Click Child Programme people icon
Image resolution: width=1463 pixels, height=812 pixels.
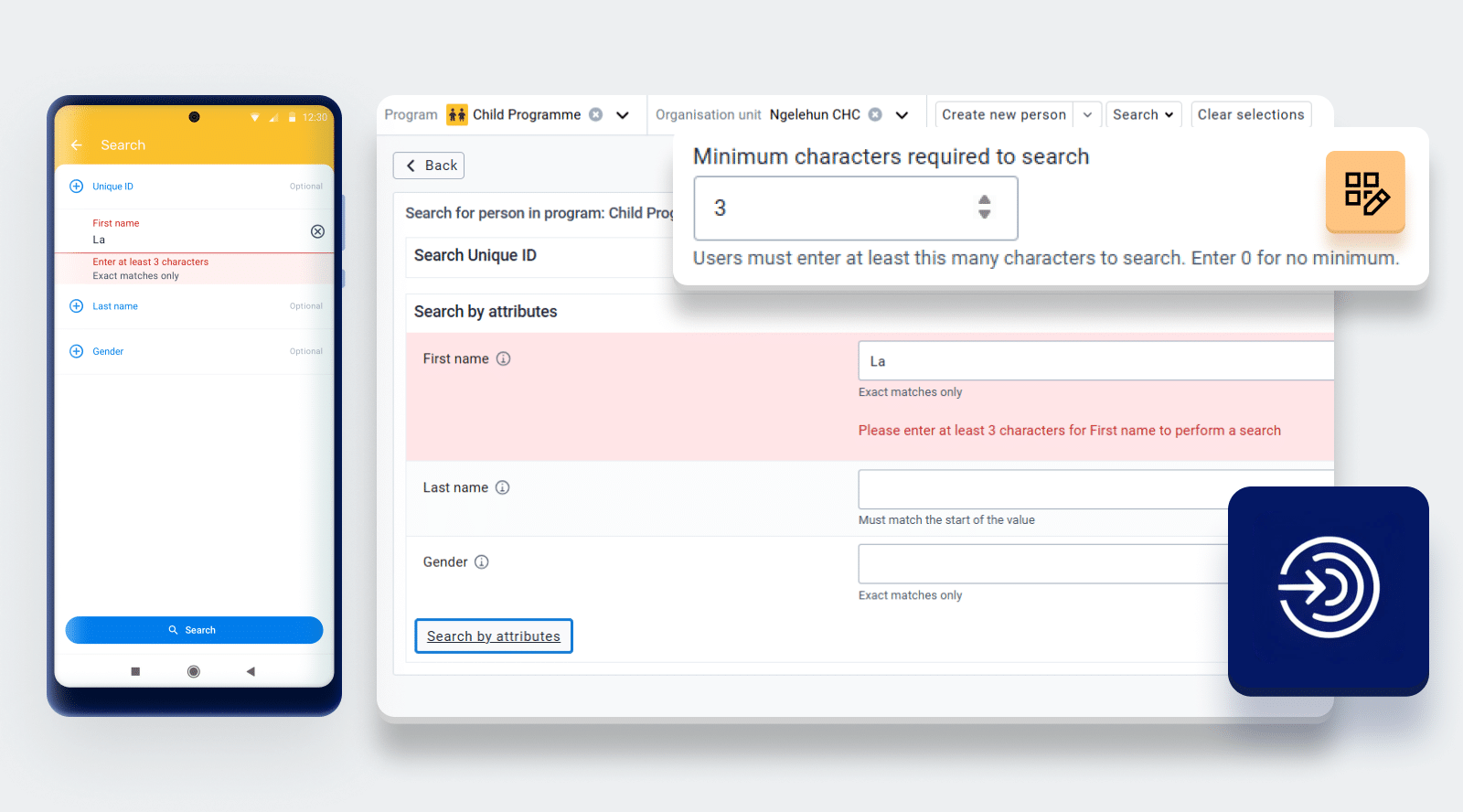click(457, 114)
